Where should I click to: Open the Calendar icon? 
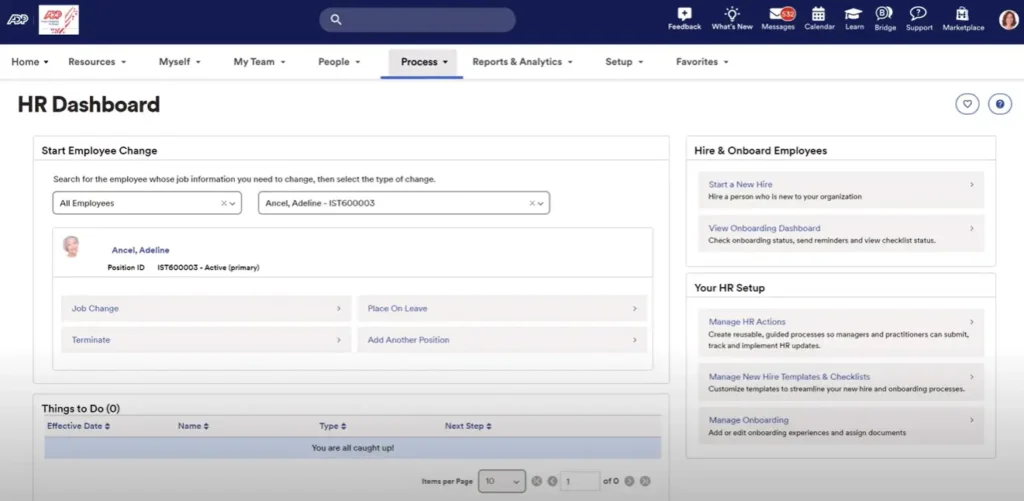coord(818,15)
